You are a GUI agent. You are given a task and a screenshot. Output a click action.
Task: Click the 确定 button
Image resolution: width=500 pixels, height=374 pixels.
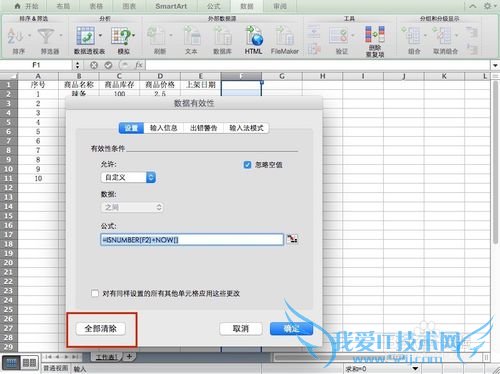click(291, 329)
